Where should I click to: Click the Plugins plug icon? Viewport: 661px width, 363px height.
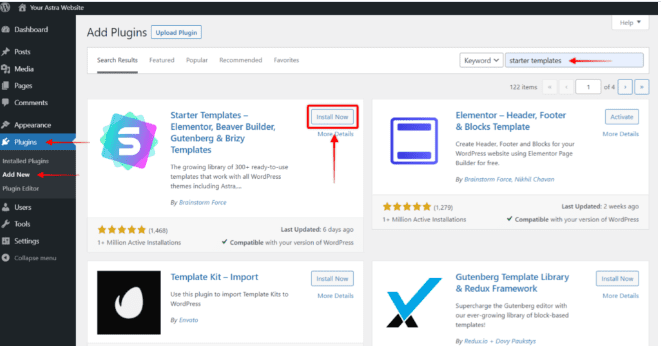[6, 142]
